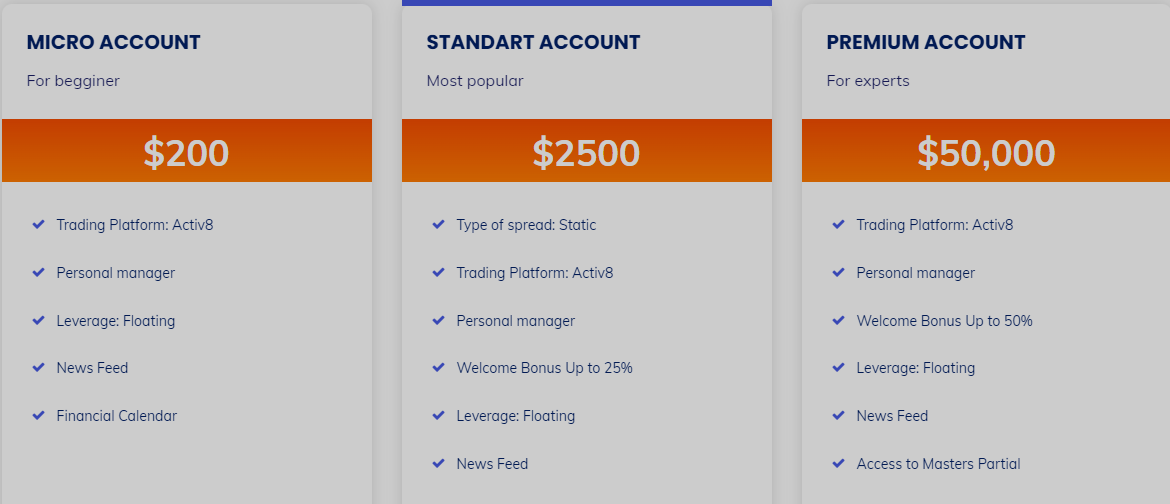Click checkmark beside Welcome Bonus Up to 50%
The image size is (1170, 504).
839,320
